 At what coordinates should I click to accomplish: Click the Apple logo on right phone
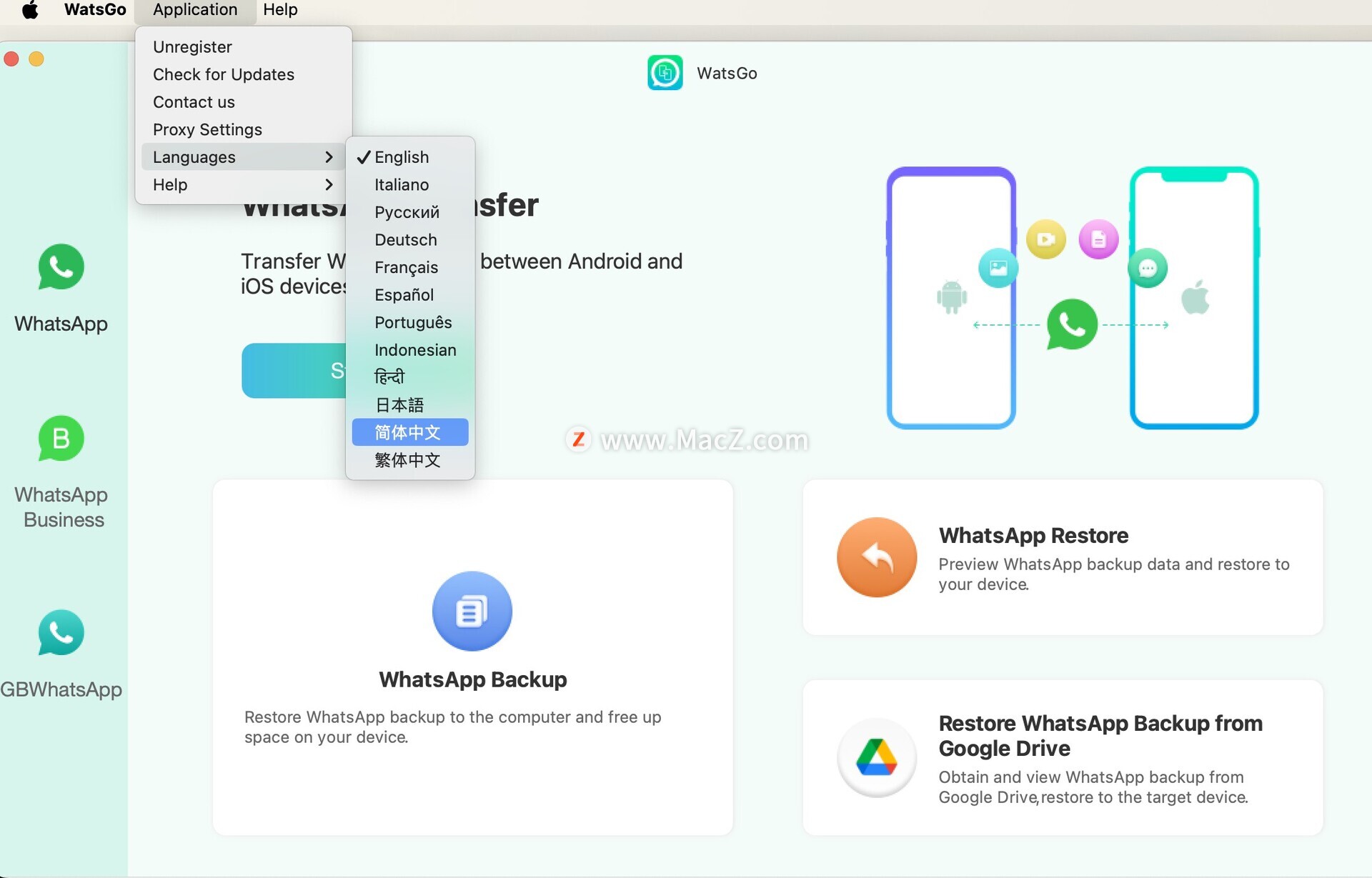click(1195, 296)
